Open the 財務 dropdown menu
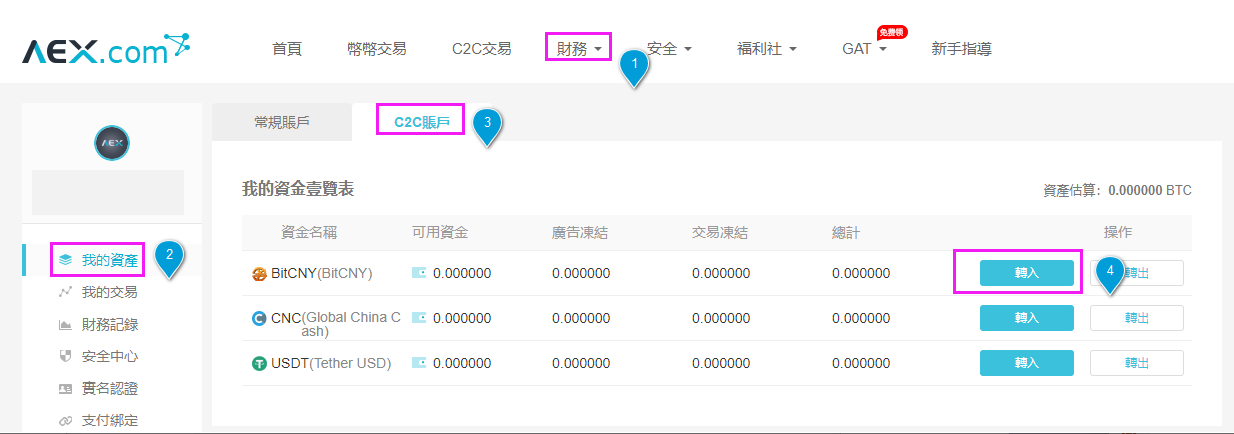 click(579, 48)
